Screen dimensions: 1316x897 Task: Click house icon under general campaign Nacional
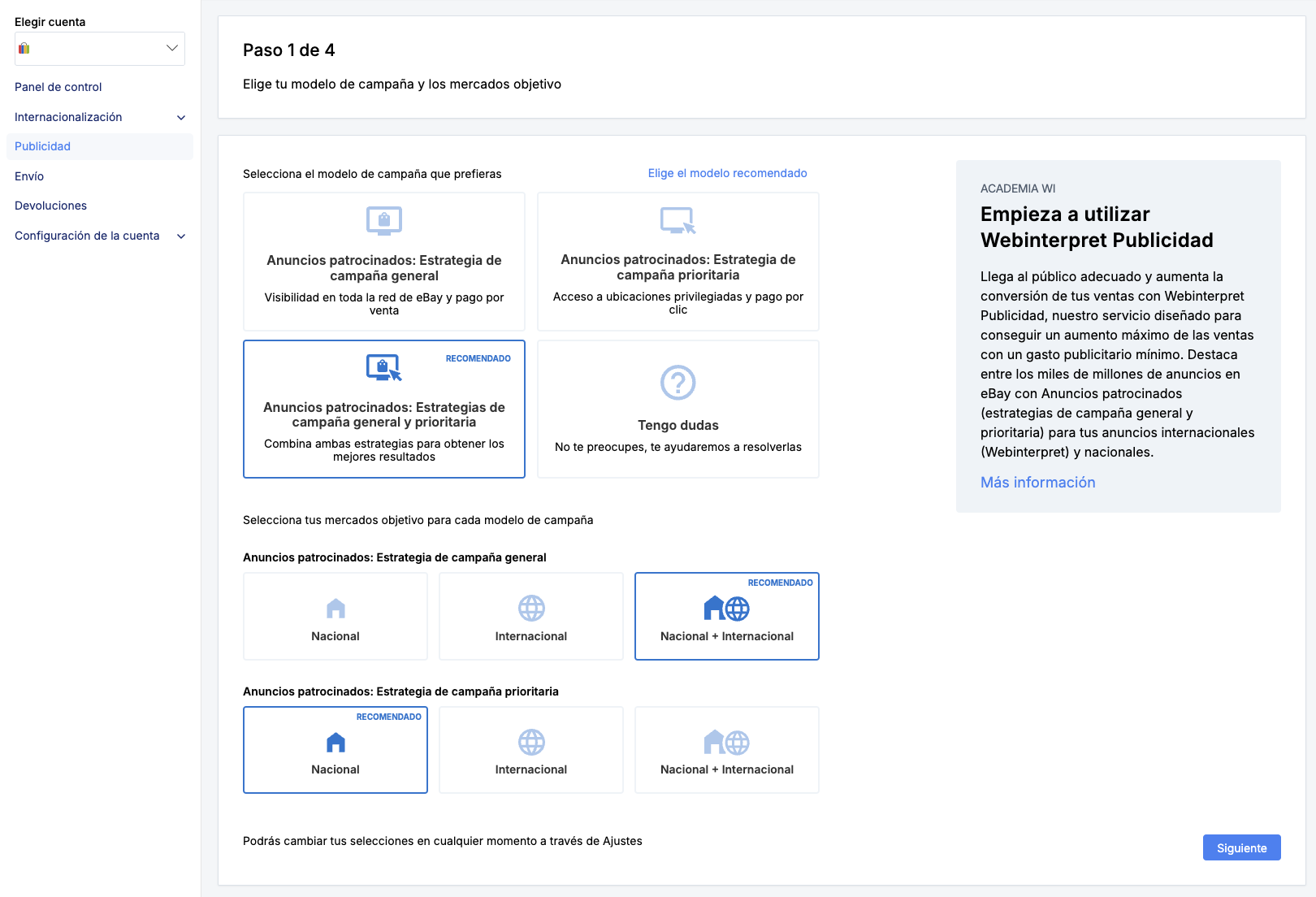pyautogui.click(x=335, y=609)
